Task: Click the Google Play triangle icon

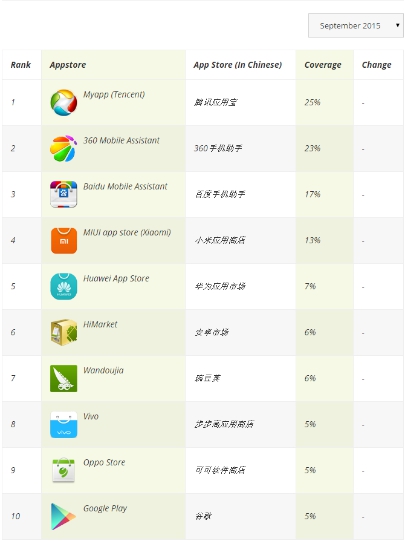Action: (63, 517)
